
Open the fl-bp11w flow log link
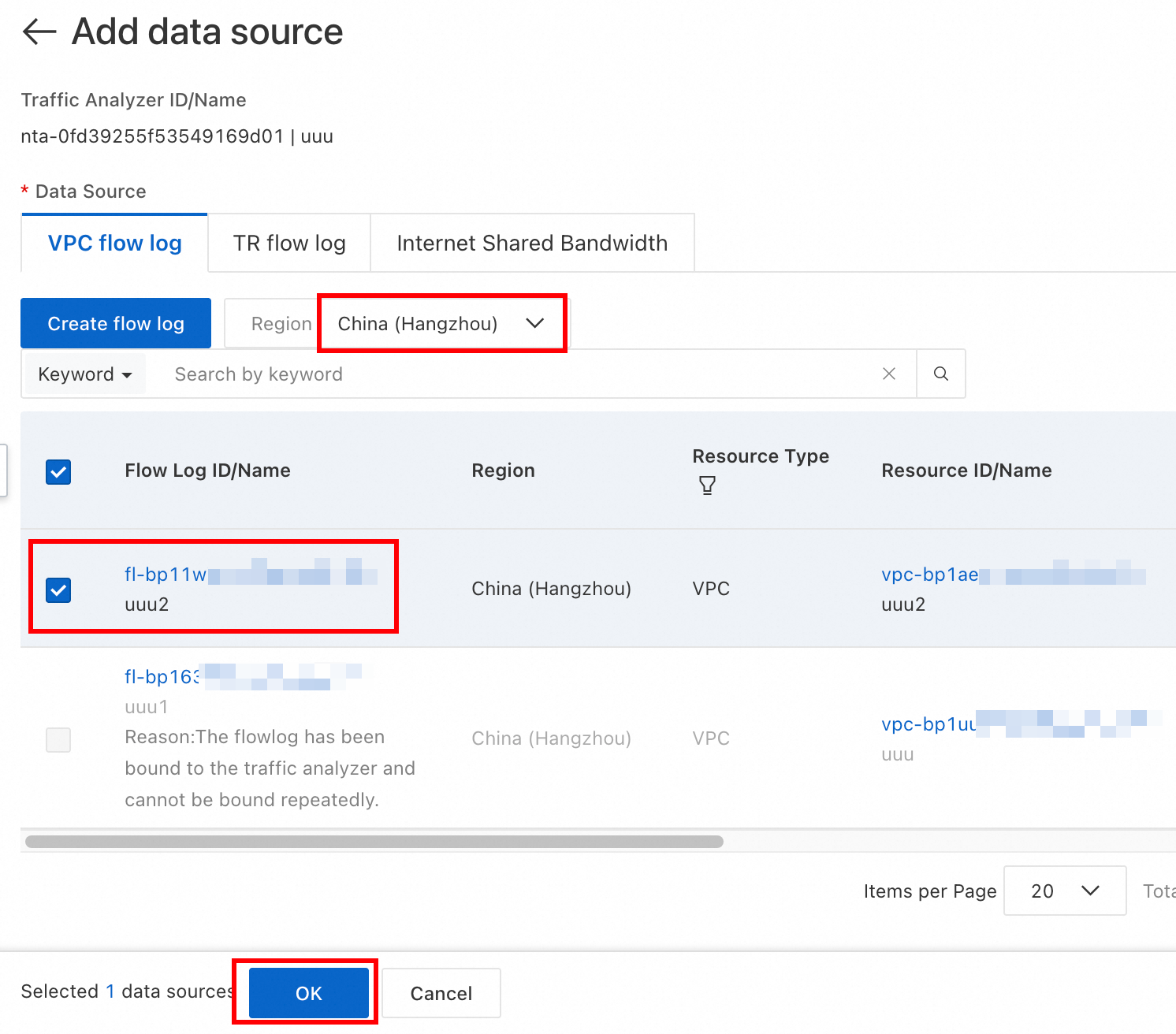click(166, 575)
